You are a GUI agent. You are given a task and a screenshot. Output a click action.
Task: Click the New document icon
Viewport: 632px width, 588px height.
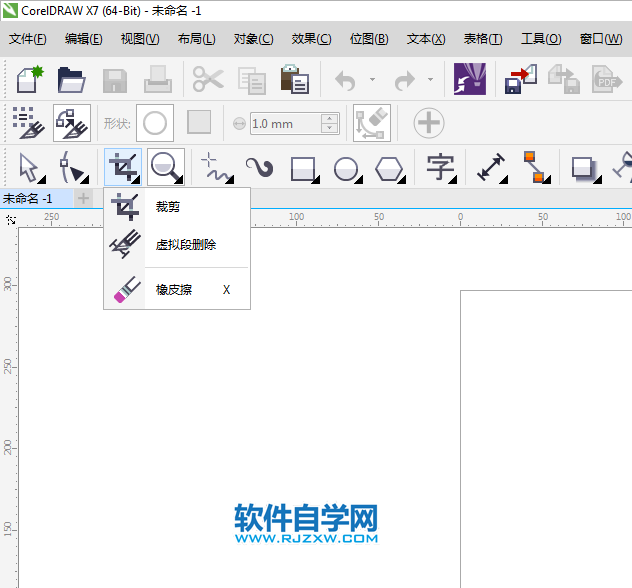point(30,79)
